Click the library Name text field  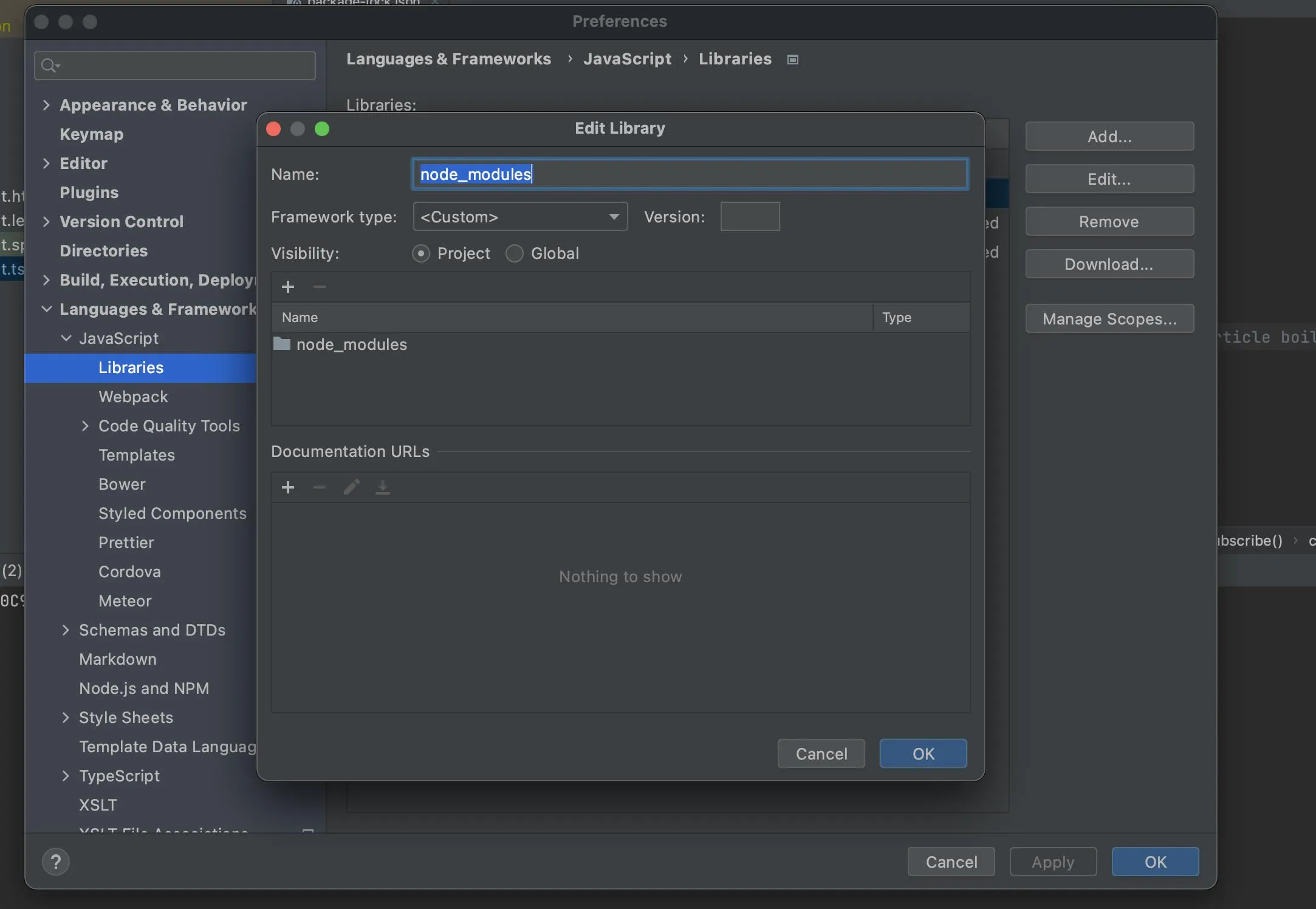[x=690, y=174]
